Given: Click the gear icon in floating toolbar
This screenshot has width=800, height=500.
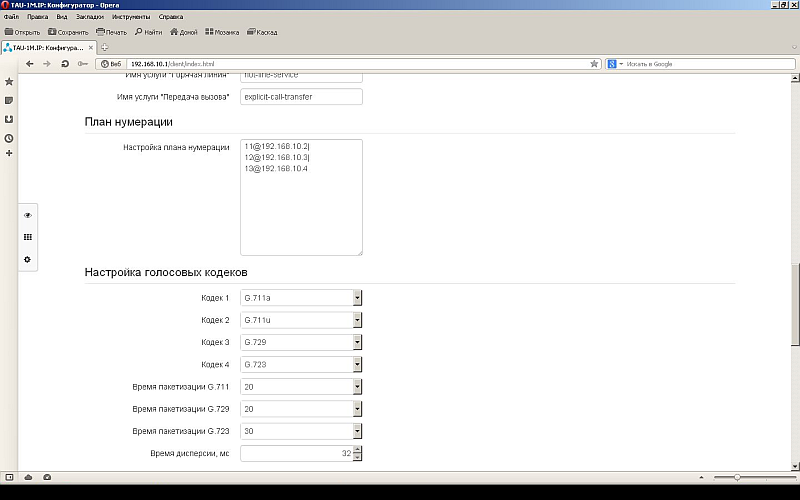Looking at the screenshot, I should (28, 260).
